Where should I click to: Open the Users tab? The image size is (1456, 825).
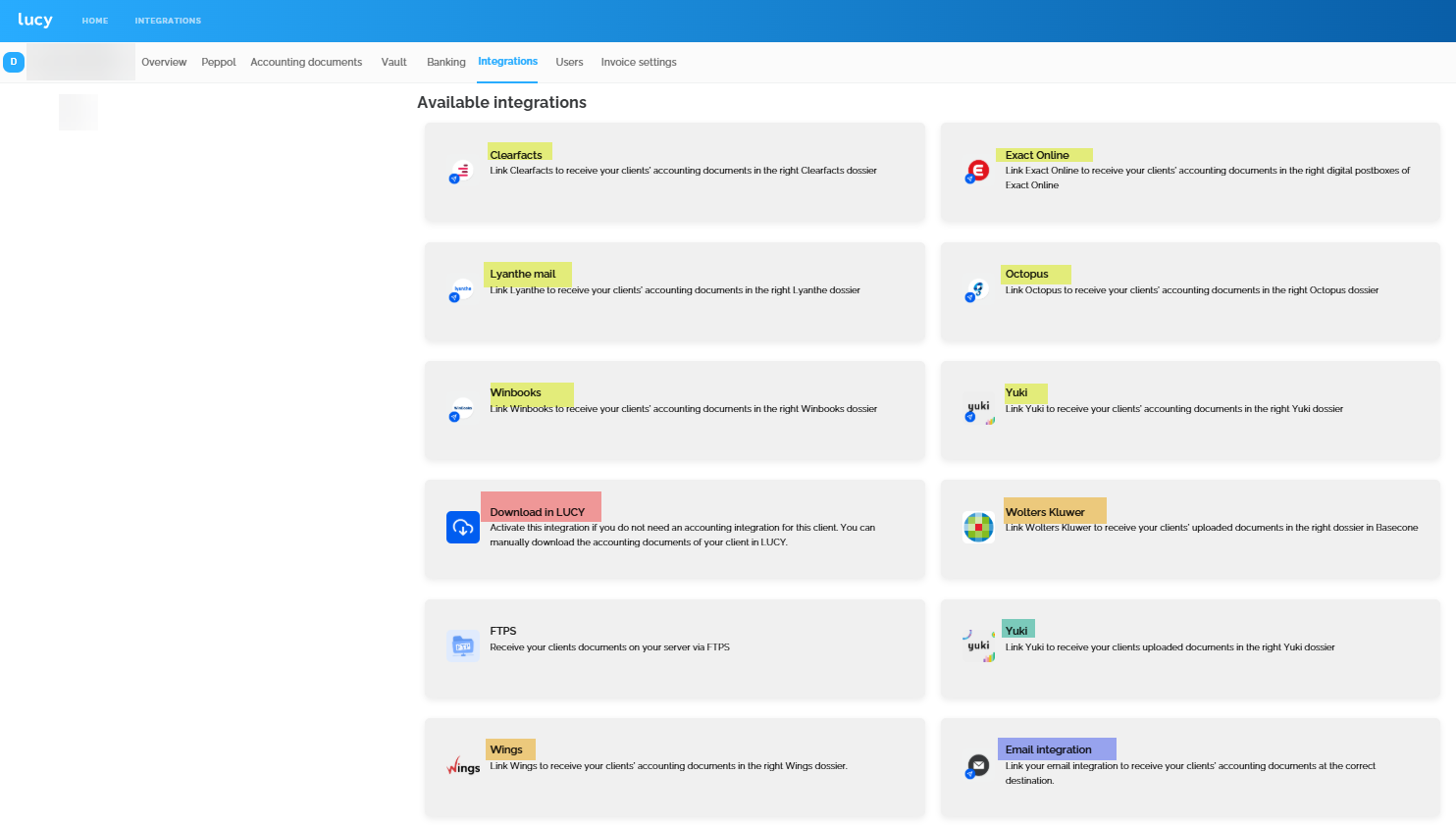point(569,62)
